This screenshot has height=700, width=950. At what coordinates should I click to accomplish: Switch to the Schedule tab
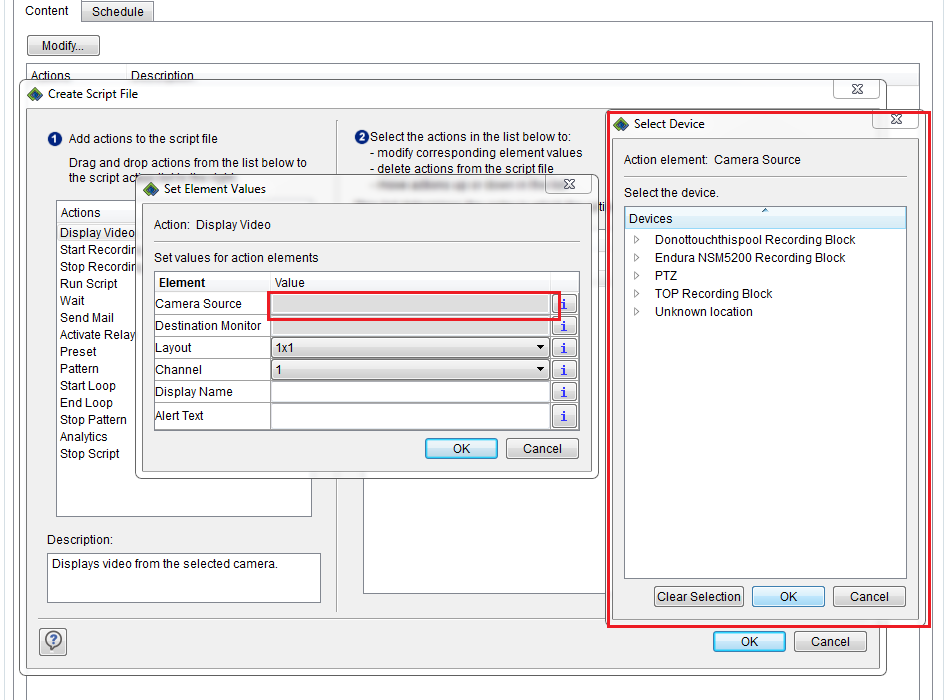click(x=117, y=11)
